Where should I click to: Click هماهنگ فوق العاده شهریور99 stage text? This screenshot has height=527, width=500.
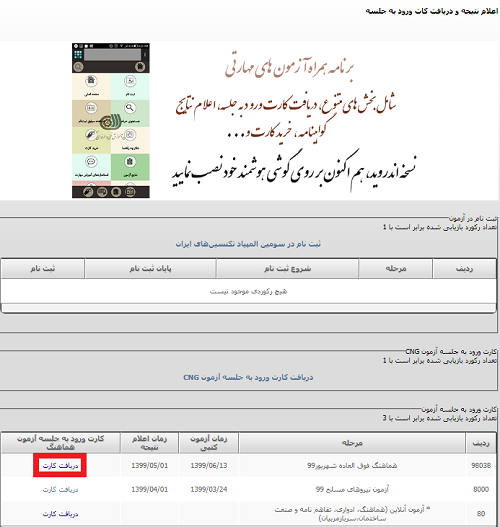coord(352,465)
